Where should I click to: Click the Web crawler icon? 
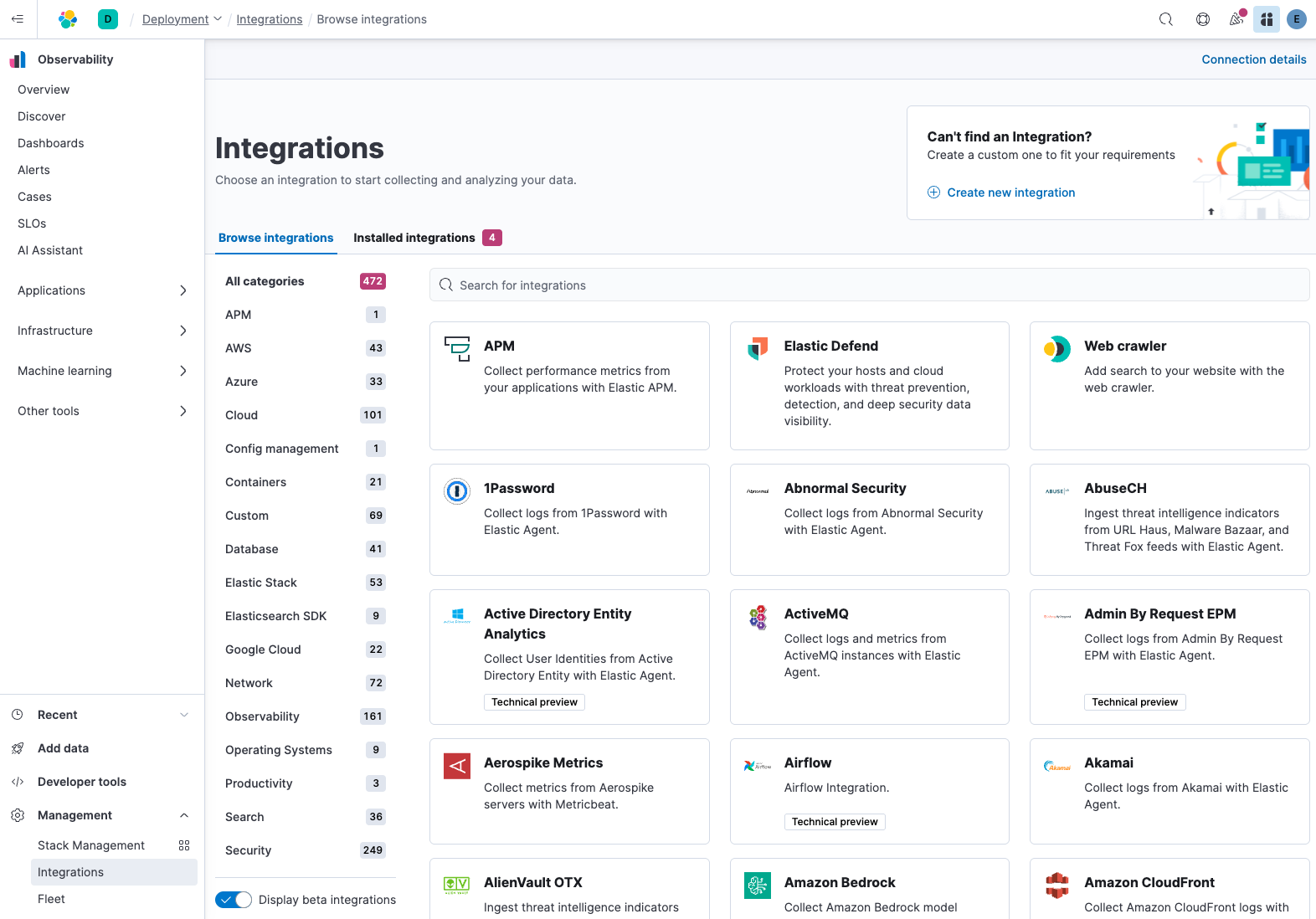point(1057,349)
